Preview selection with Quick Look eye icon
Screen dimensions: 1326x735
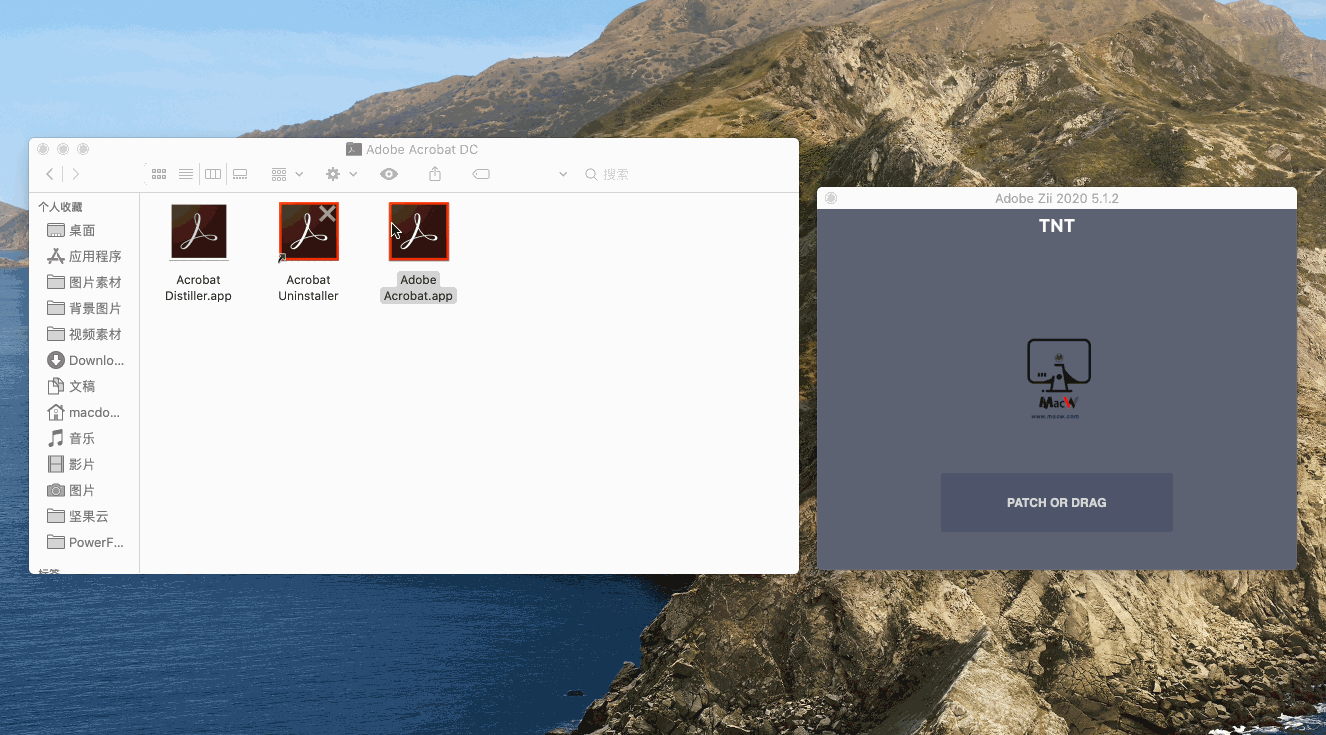coord(389,173)
